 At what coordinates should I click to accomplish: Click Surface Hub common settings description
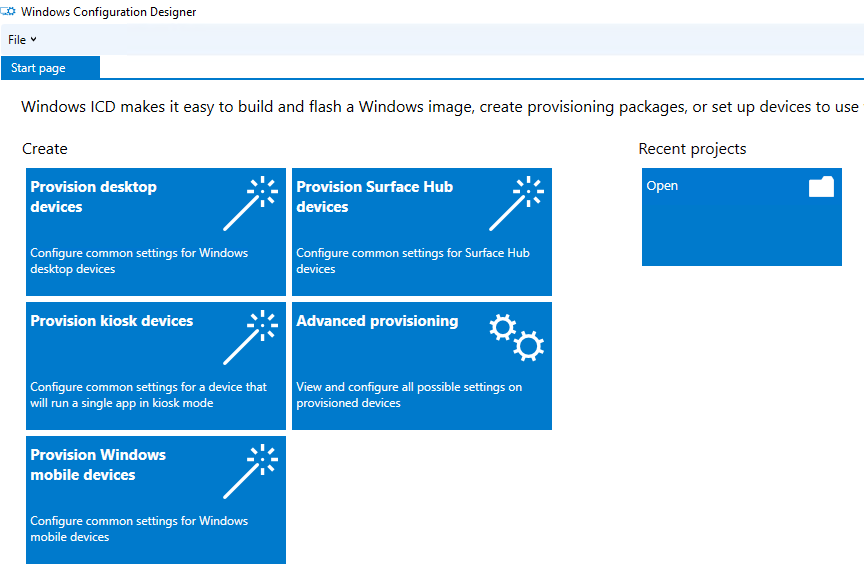[413, 261]
